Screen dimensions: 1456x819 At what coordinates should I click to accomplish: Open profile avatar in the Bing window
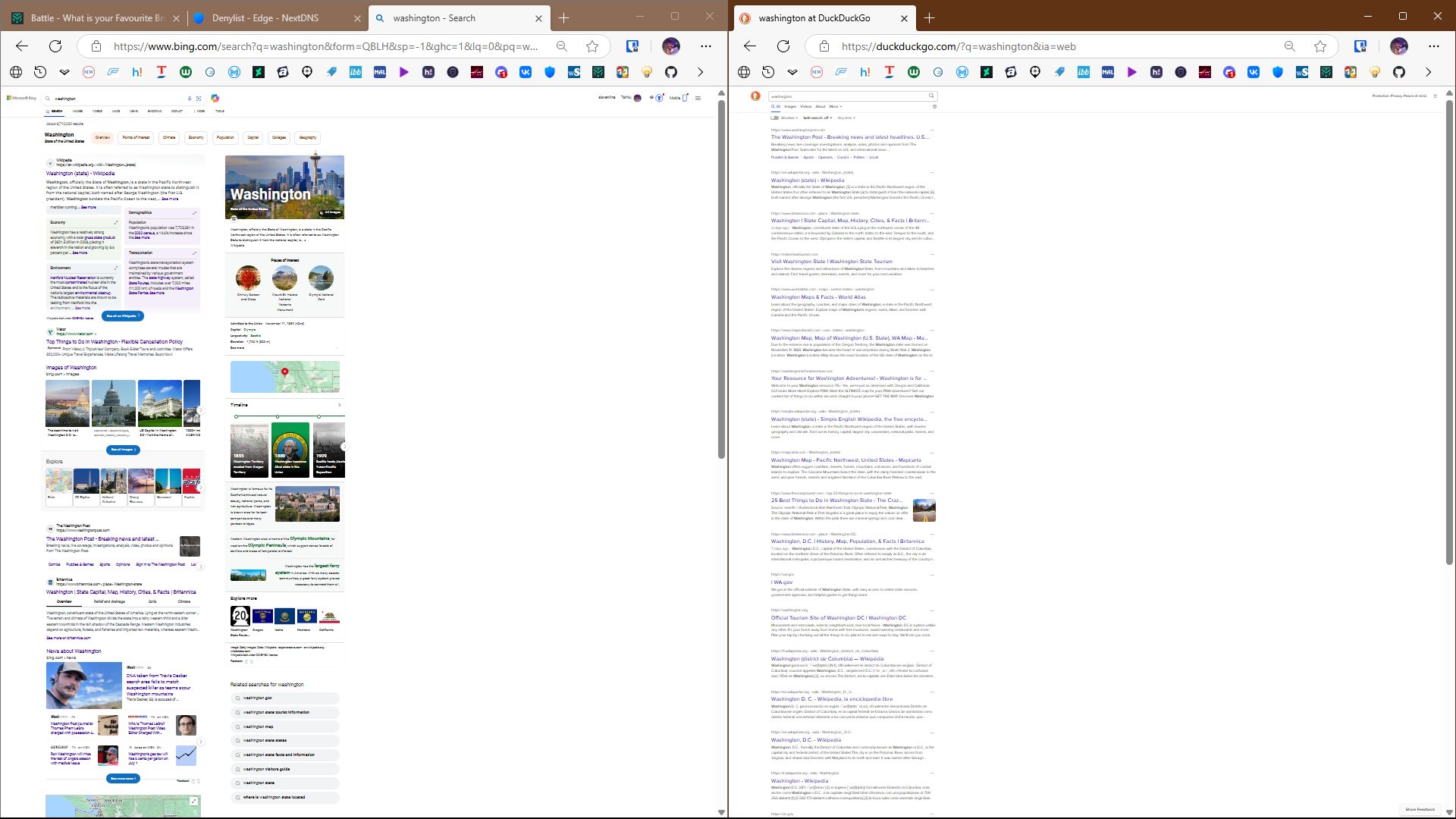(671, 46)
